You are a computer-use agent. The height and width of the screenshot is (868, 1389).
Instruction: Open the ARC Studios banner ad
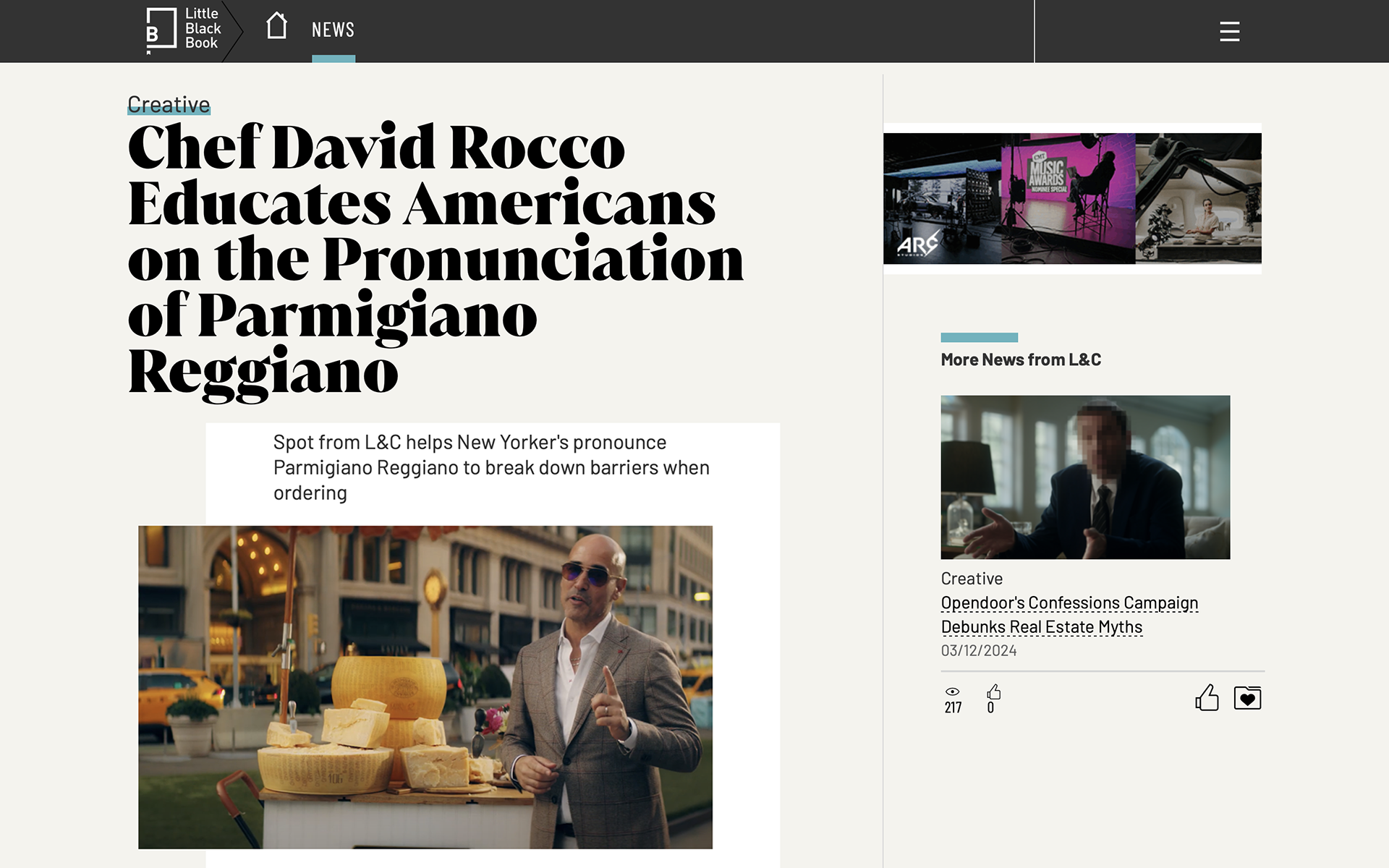tap(1072, 198)
